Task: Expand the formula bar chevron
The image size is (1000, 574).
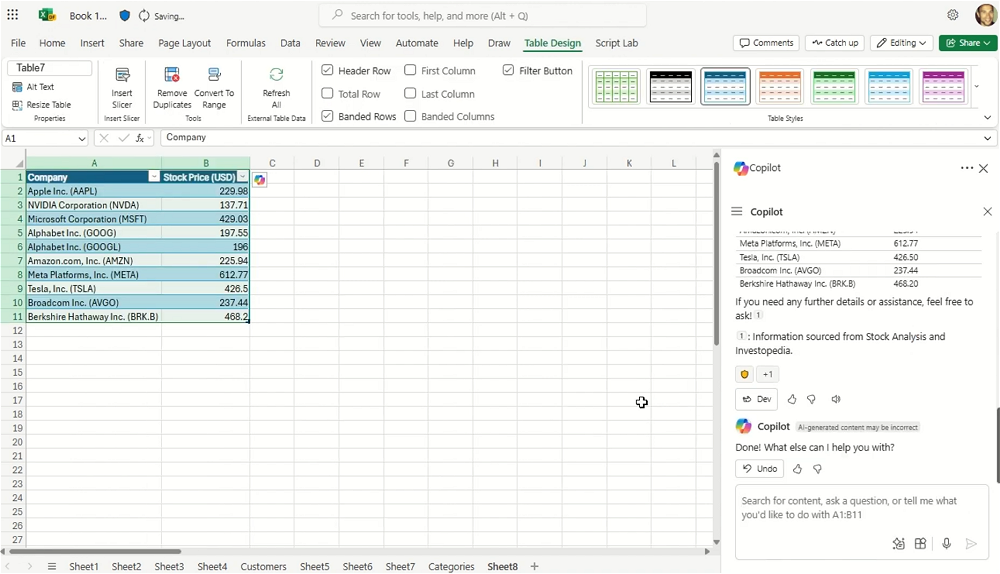Action: click(987, 138)
